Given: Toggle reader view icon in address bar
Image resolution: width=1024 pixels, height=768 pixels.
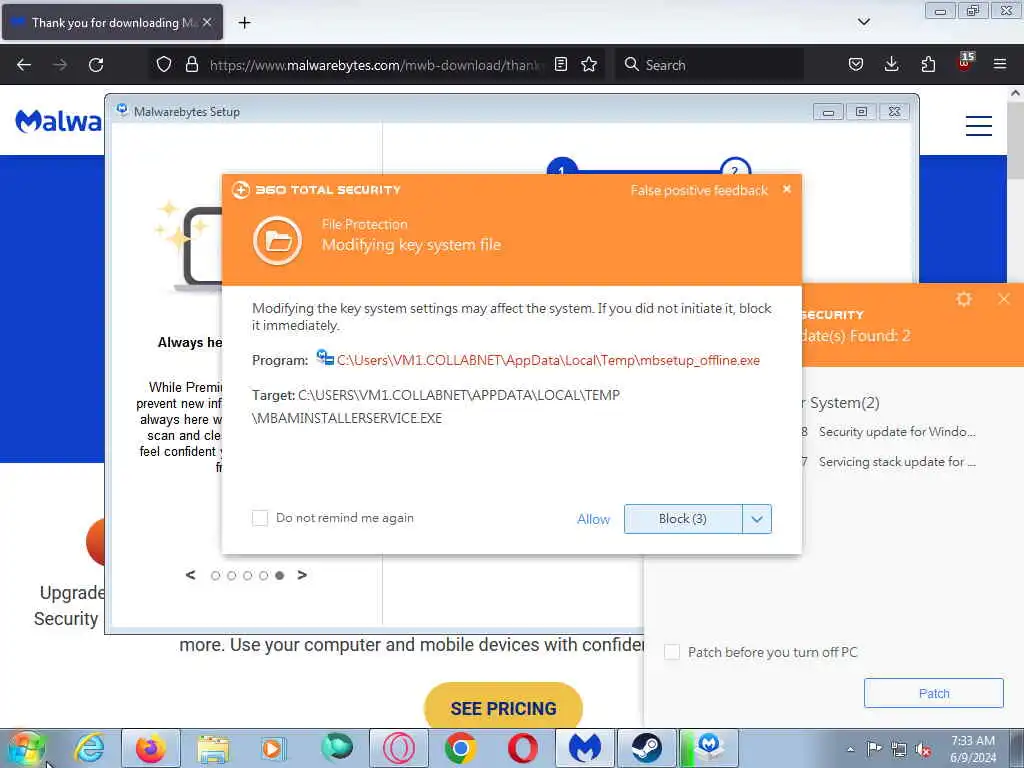Looking at the screenshot, I should click(560, 64).
